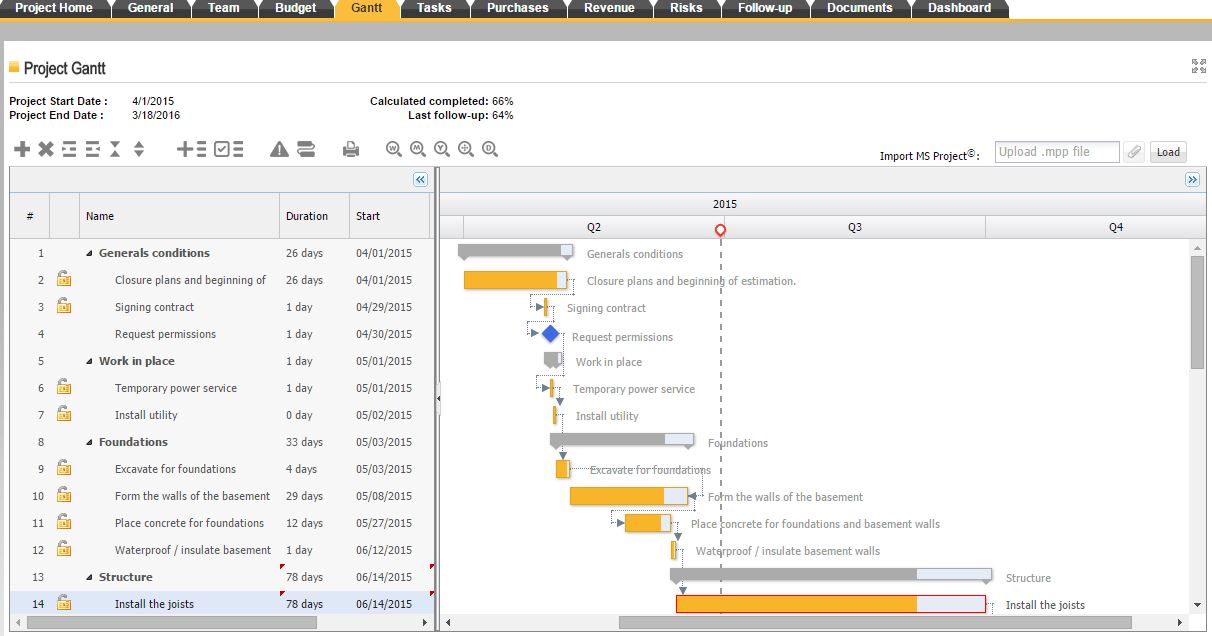The width and height of the screenshot is (1212, 636).
Task: Zoom the timeline to month view
Action: coord(417,148)
